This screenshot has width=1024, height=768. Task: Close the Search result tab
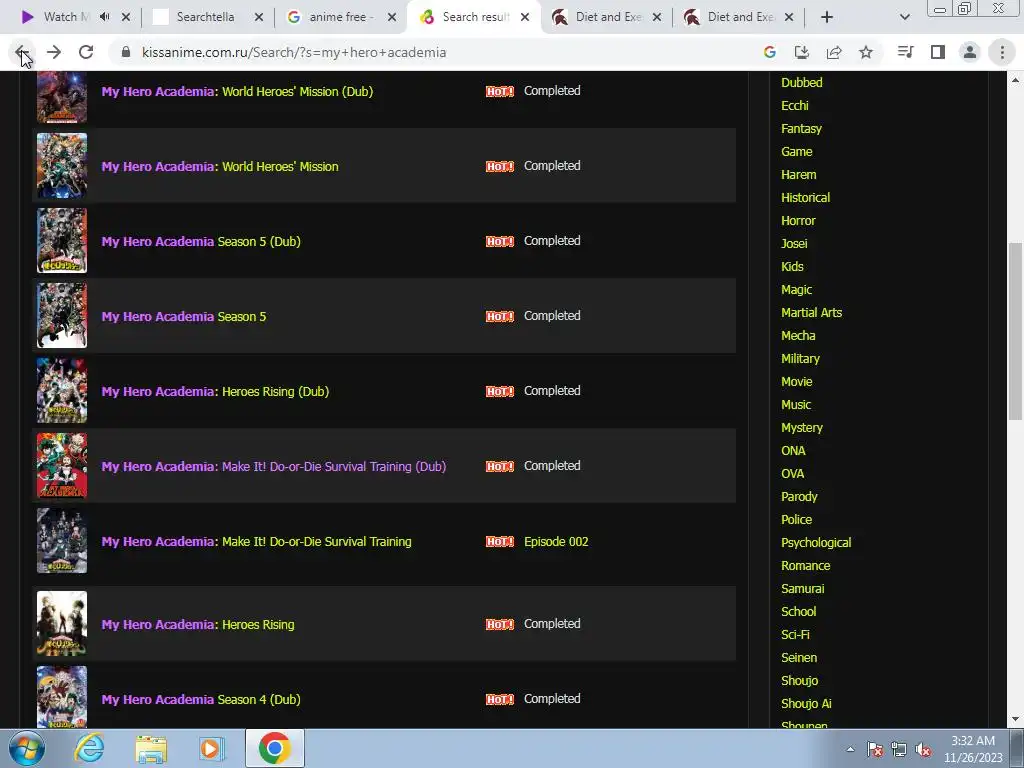525,17
